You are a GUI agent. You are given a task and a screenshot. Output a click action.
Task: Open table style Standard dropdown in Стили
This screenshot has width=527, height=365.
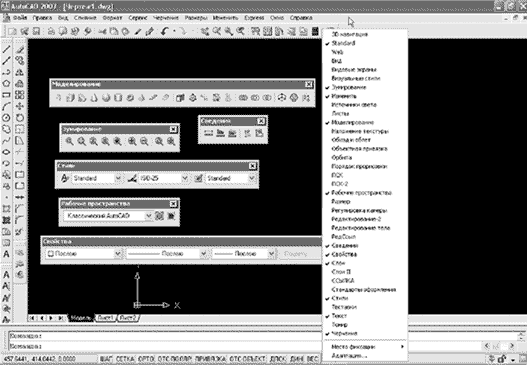(252, 178)
